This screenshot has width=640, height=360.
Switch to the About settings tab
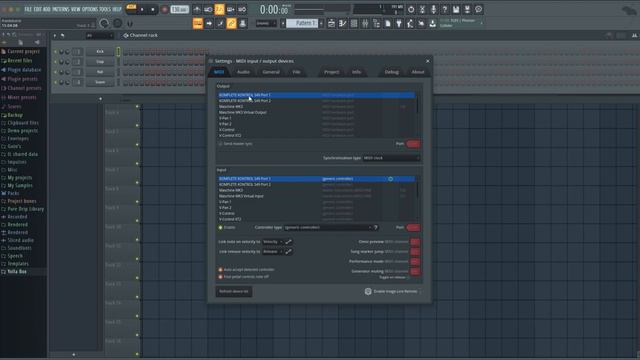coord(418,72)
